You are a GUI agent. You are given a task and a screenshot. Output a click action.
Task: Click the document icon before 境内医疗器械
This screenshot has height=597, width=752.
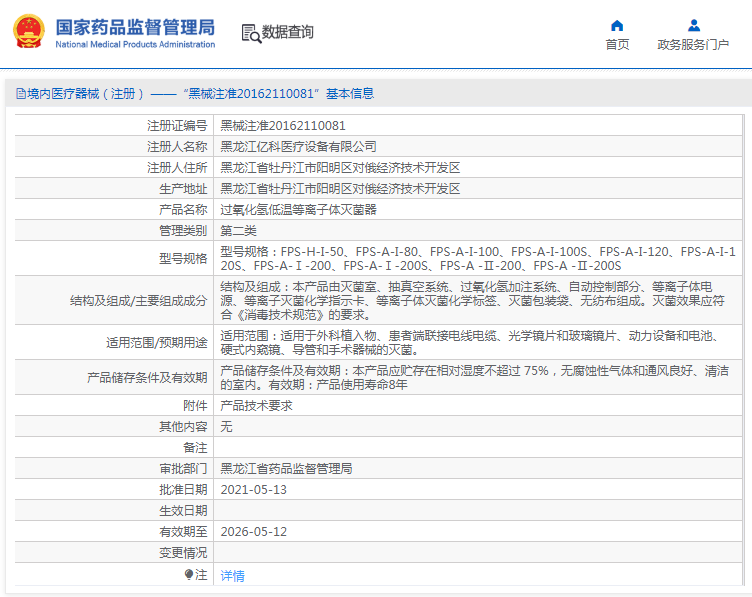[21, 94]
